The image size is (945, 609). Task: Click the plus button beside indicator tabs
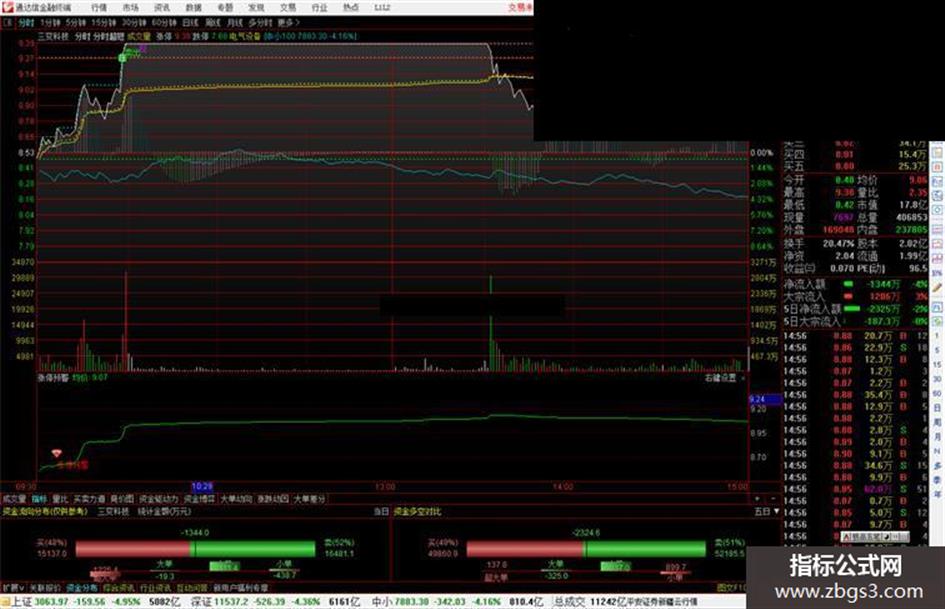click(757, 499)
